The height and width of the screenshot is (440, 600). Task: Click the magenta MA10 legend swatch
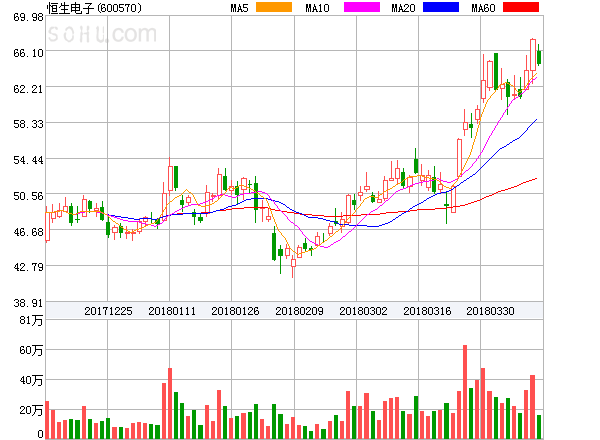pyautogui.click(x=362, y=7)
